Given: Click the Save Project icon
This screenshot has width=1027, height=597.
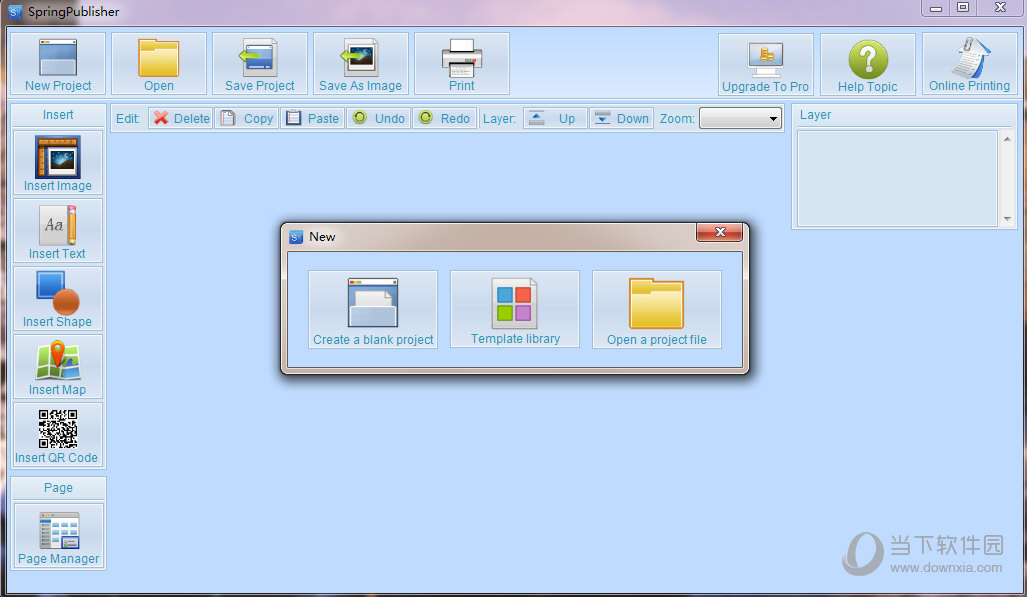Looking at the screenshot, I should 259,64.
